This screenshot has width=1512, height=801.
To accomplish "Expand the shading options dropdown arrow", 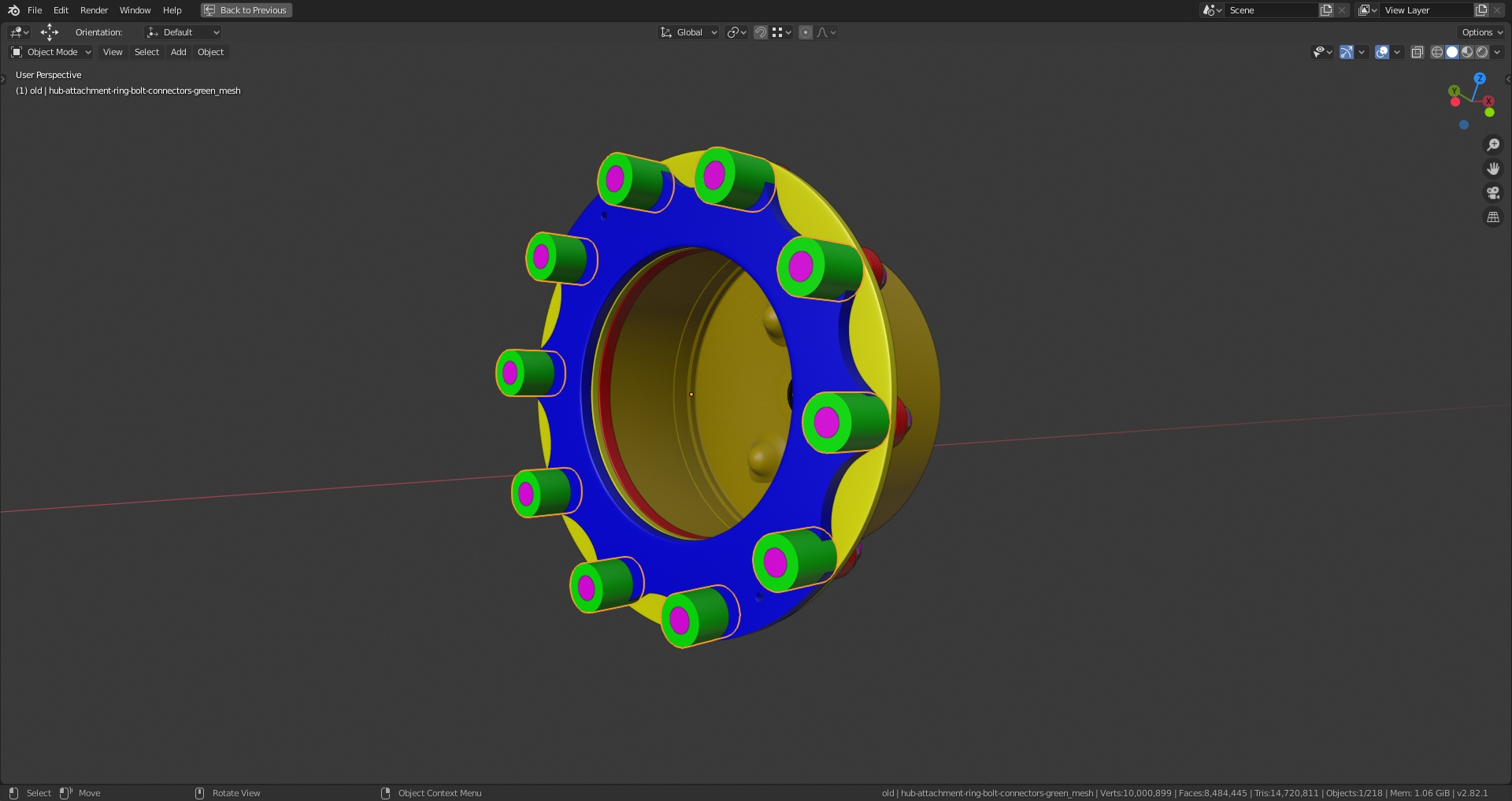I will point(1497,52).
